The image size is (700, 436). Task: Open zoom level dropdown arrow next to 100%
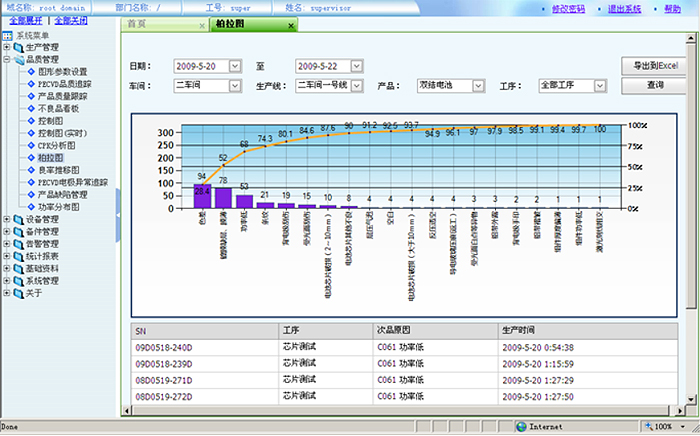click(683, 427)
